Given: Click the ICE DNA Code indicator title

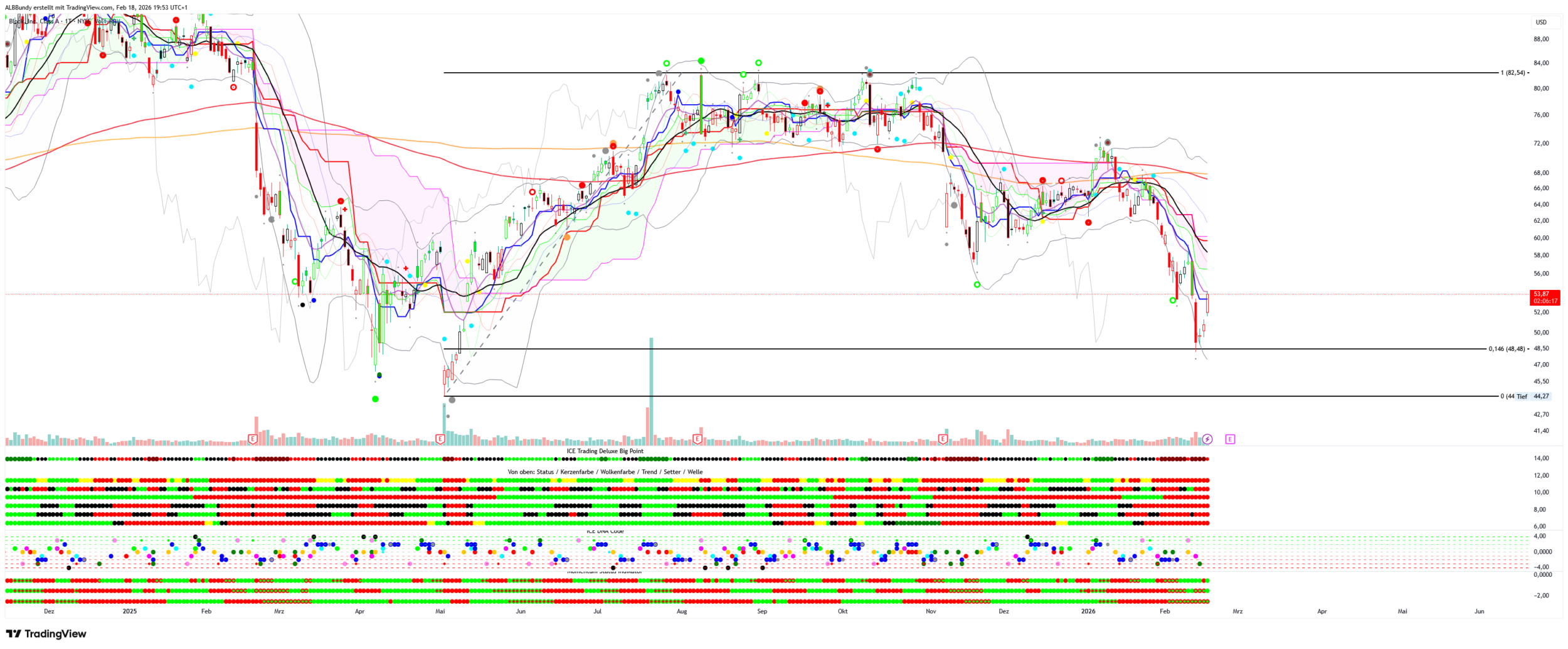Looking at the screenshot, I should coord(605,532).
